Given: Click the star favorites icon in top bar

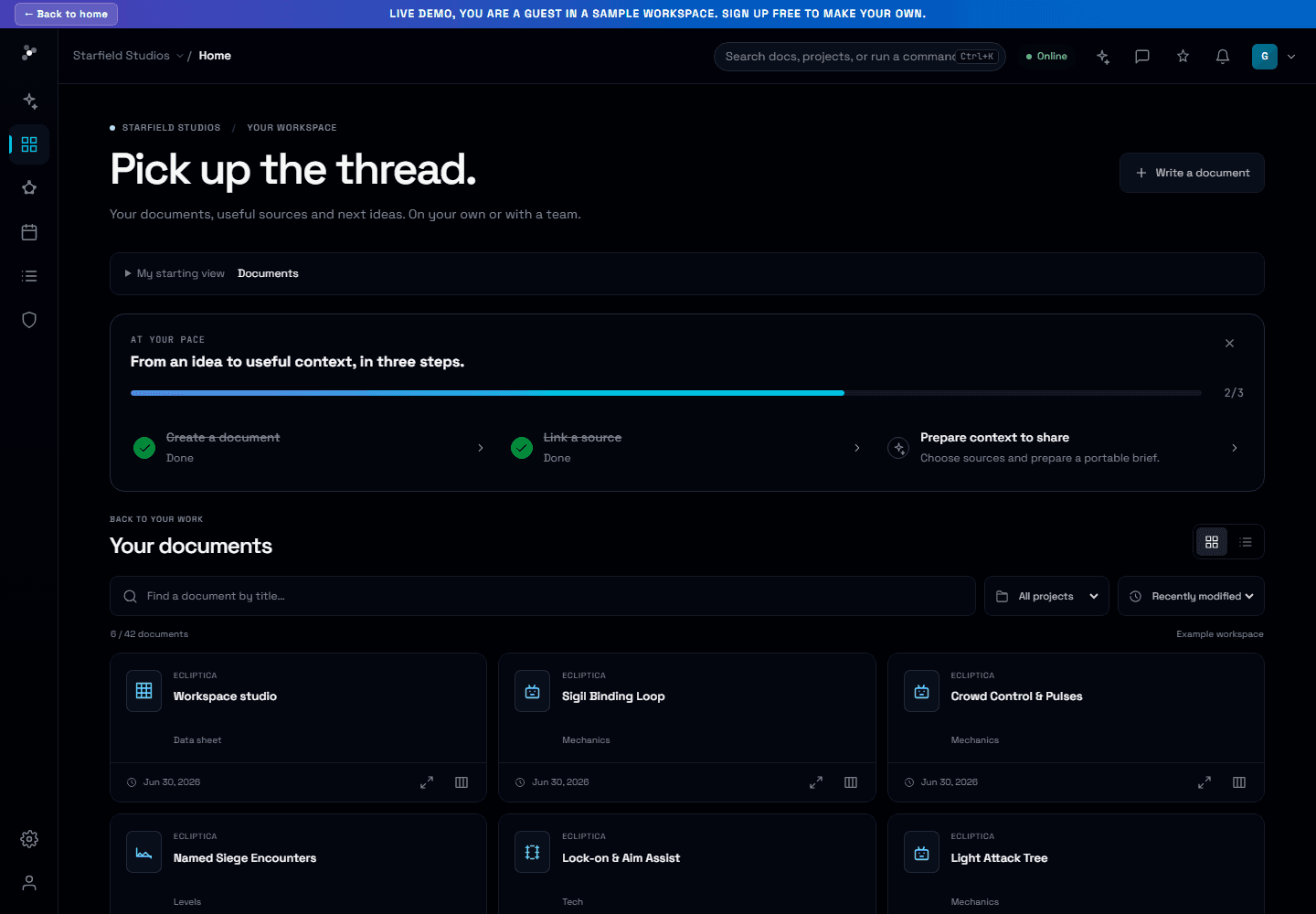Looking at the screenshot, I should (1183, 57).
